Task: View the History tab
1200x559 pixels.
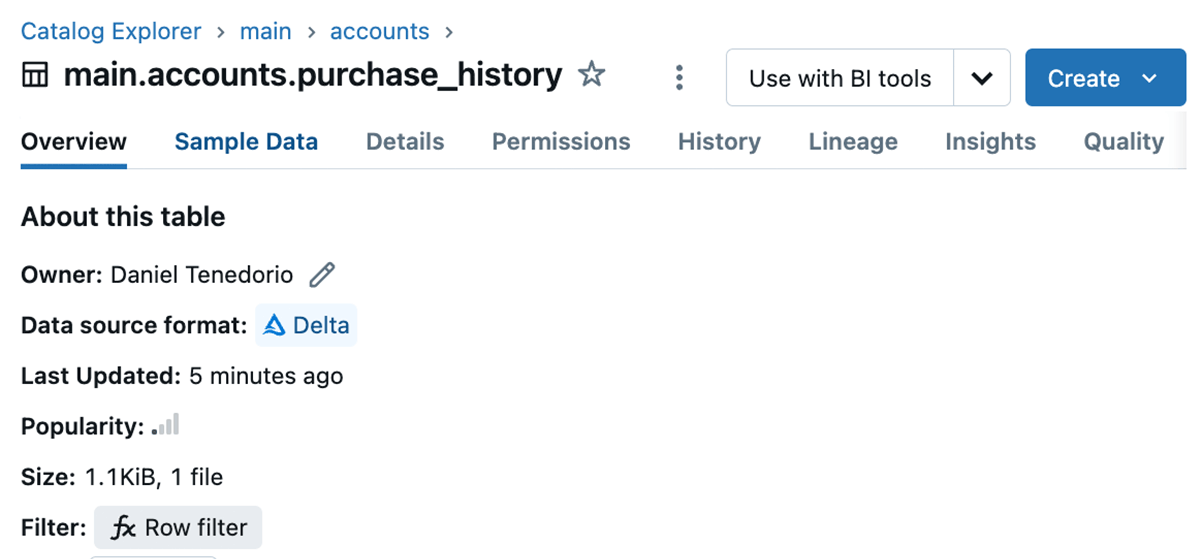Action: click(719, 142)
